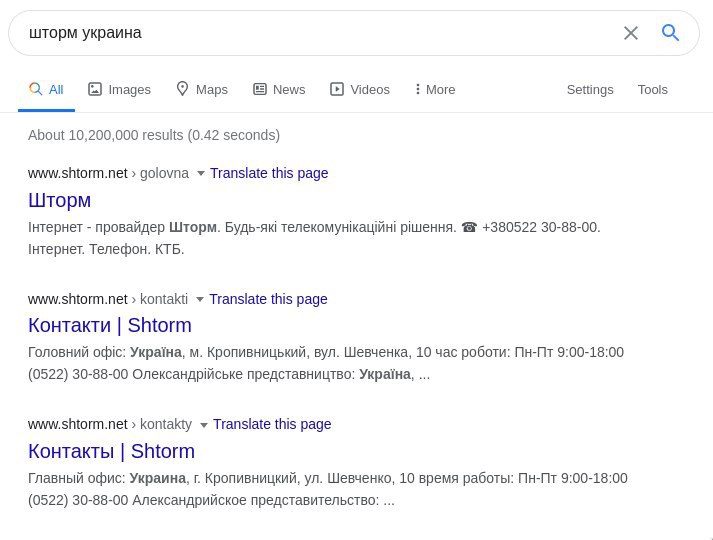Open the More search categories menu
The image size is (713, 540).
point(435,90)
